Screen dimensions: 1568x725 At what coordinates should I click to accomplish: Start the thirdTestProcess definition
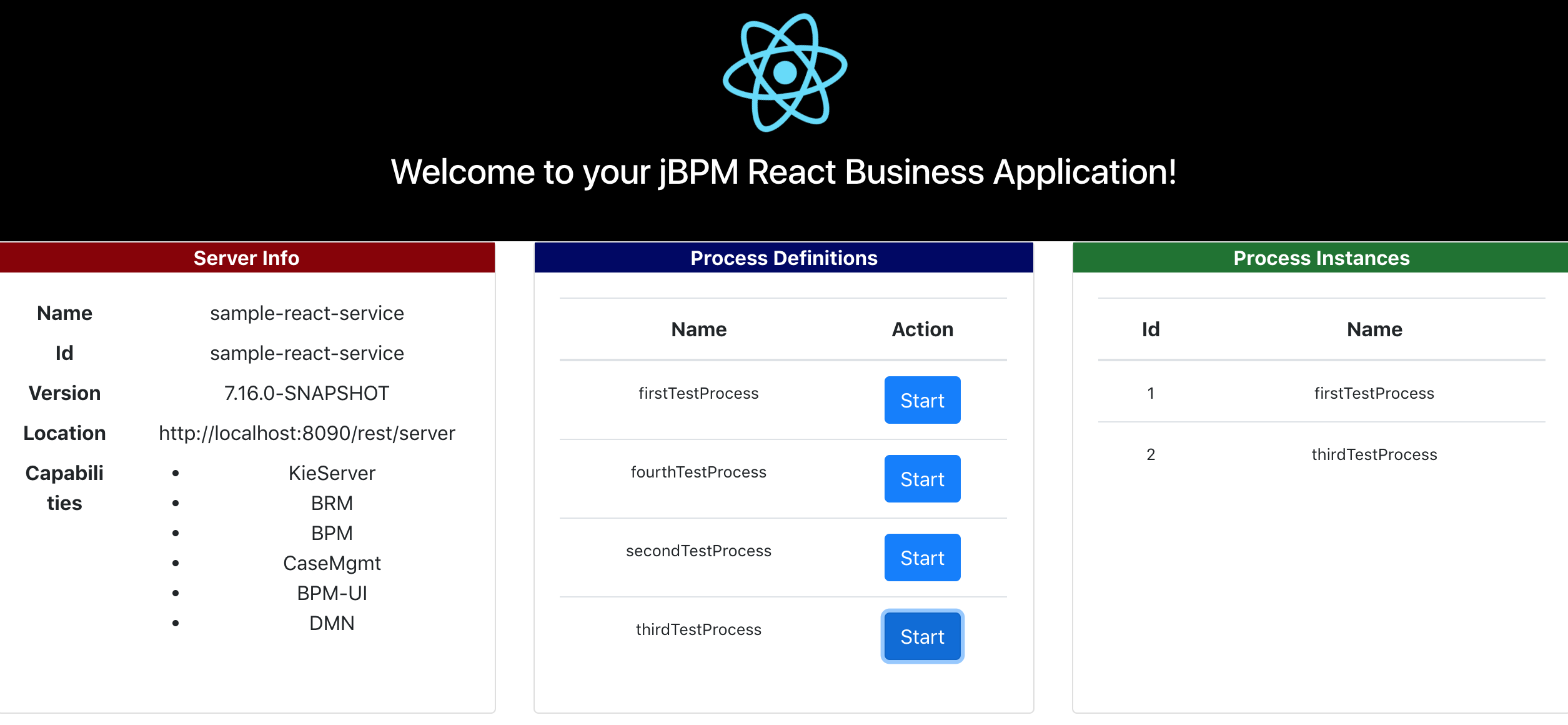tap(922, 636)
